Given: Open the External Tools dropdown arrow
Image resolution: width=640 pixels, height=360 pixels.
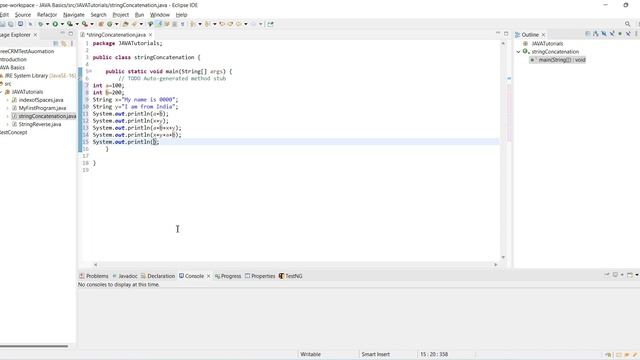Looking at the screenshot, I should (x=91, y=24).
